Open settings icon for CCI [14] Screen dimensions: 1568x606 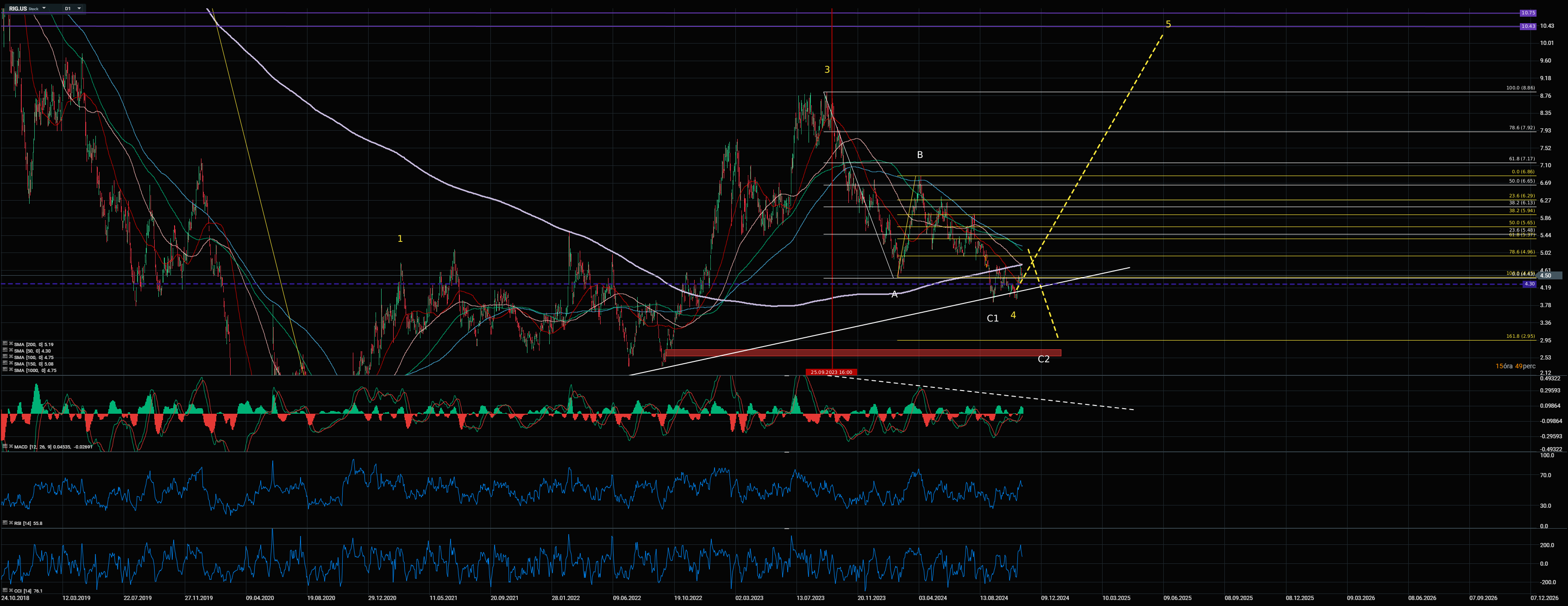click(x=5, y=590)
